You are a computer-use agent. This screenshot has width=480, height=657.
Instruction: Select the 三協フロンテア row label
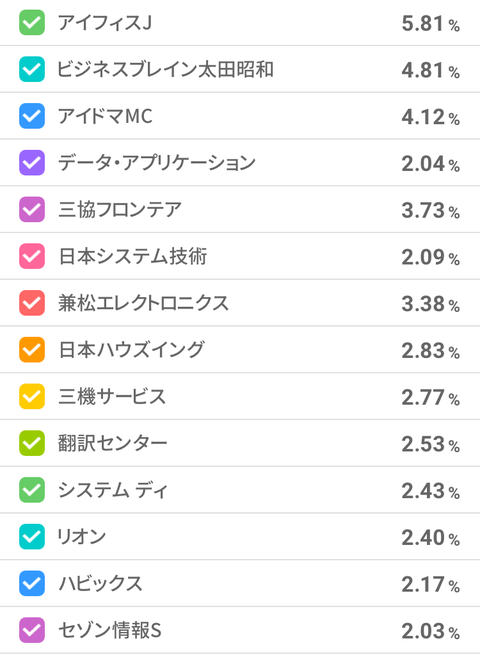tap(120, 210)
